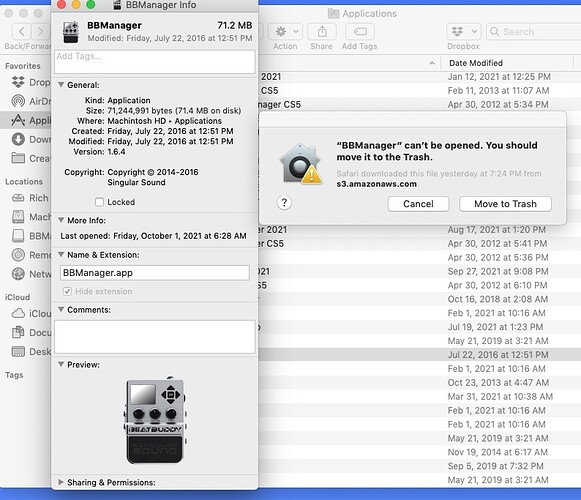Open Network in the Finder sidebar
Viewport: 581px width, 500px height.
pyautogui.click(x=31, y=274)
